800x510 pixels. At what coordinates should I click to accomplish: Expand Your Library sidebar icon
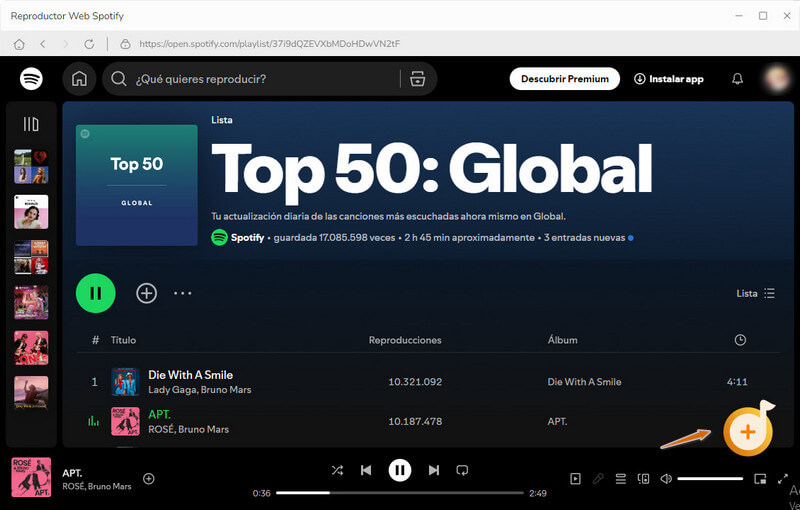point(31,124)
